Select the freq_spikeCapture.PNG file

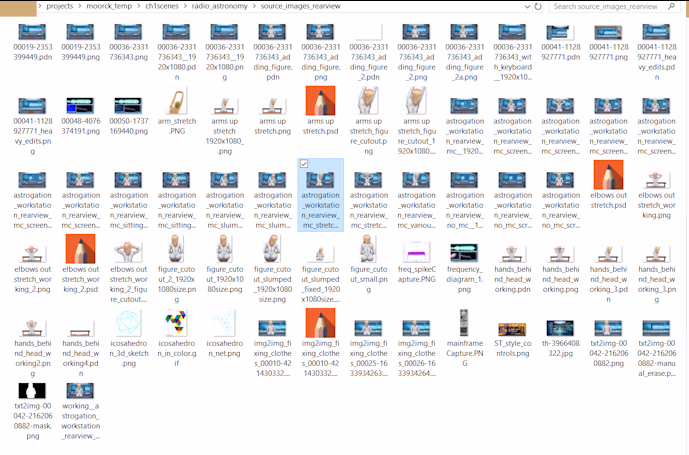pyautogui.click(x=417, y=250)
